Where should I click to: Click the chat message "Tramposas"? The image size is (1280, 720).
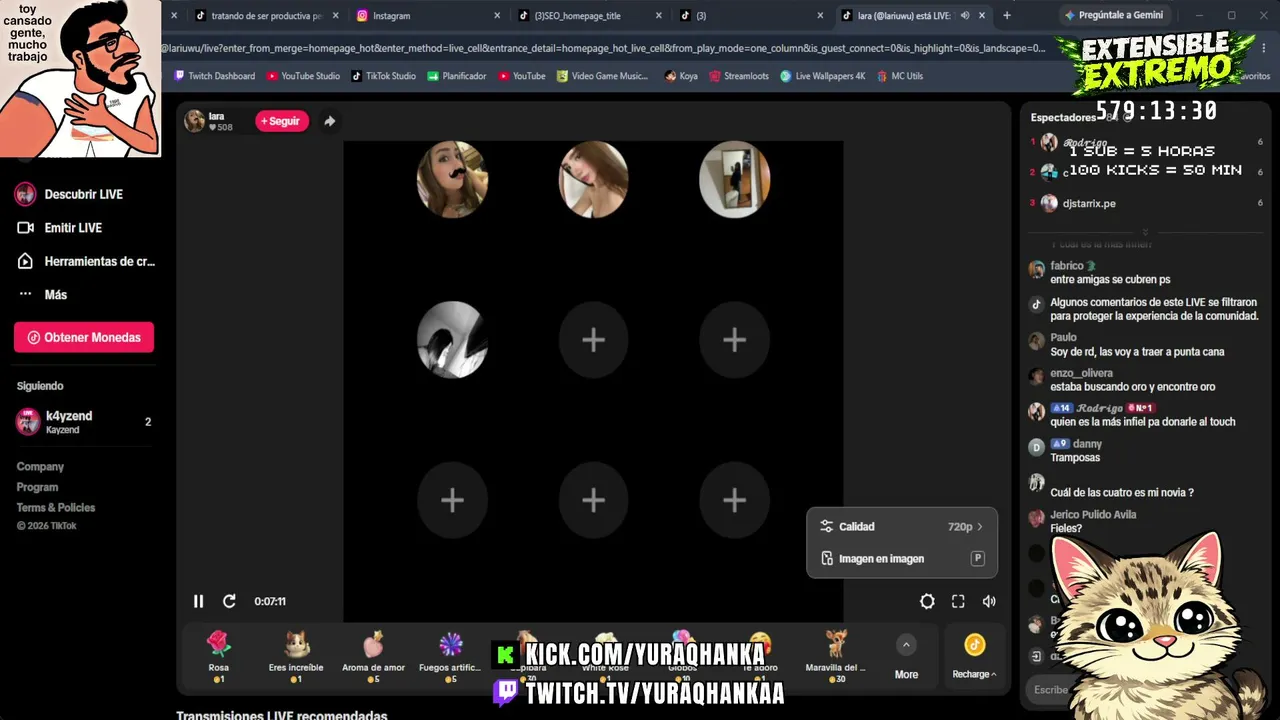pyautogui.click(x=1075, y=458)
